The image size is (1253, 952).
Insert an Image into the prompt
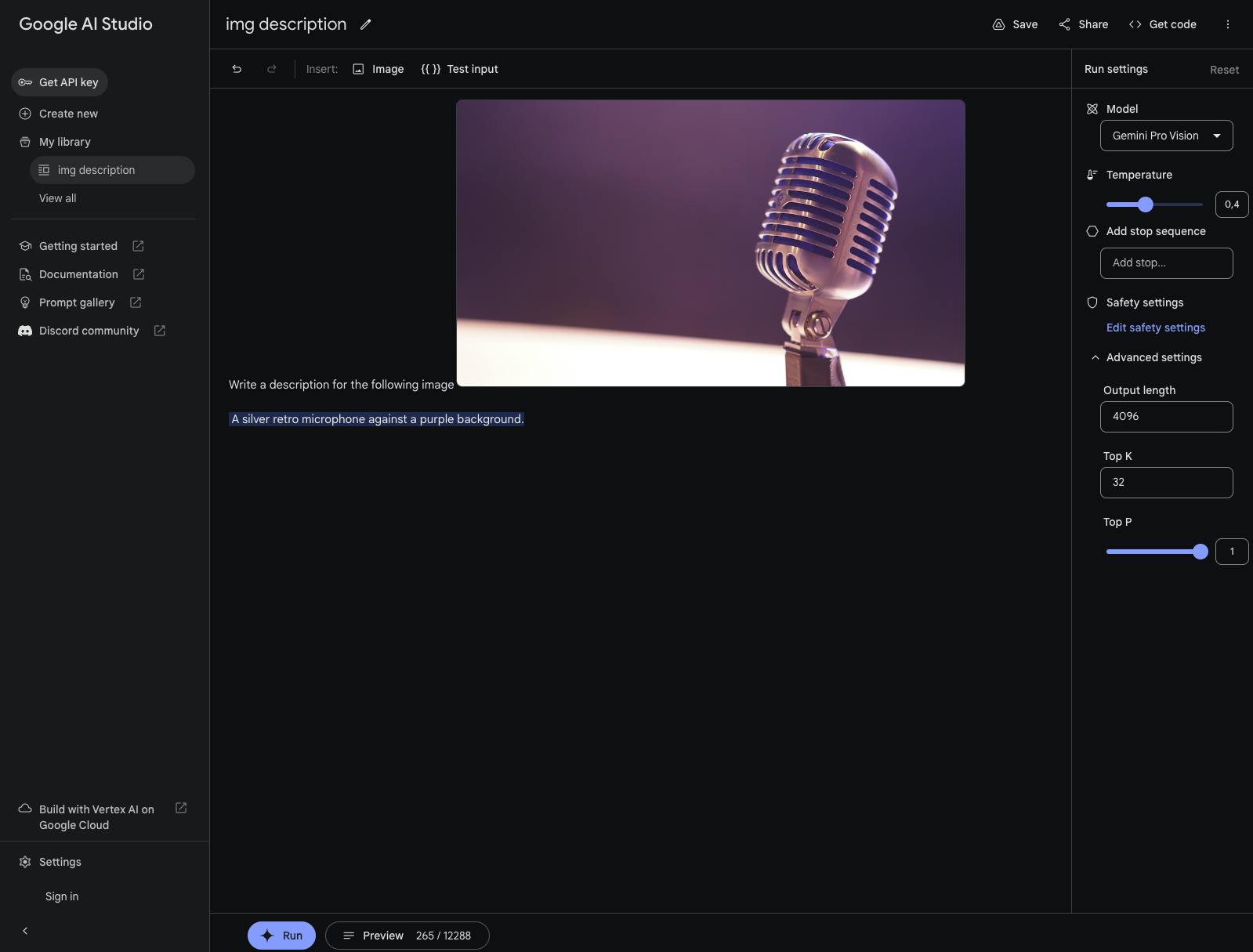tap(378, 69)
